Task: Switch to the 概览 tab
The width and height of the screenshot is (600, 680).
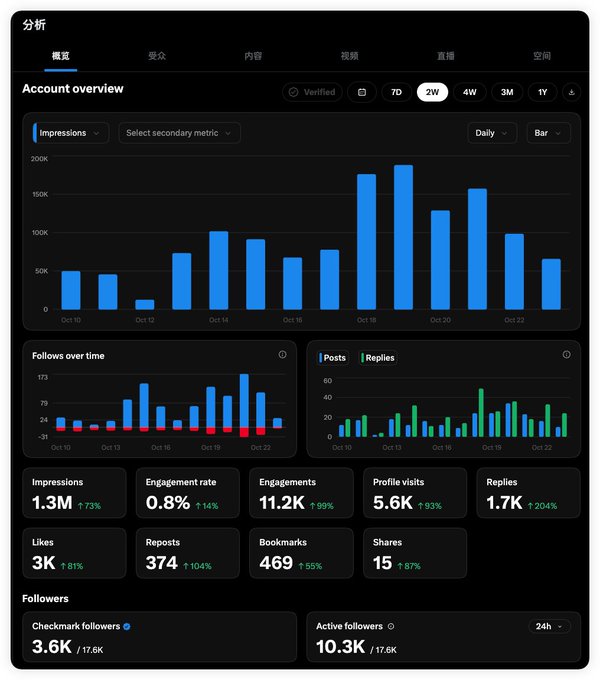Action: (x=61, y=56)
